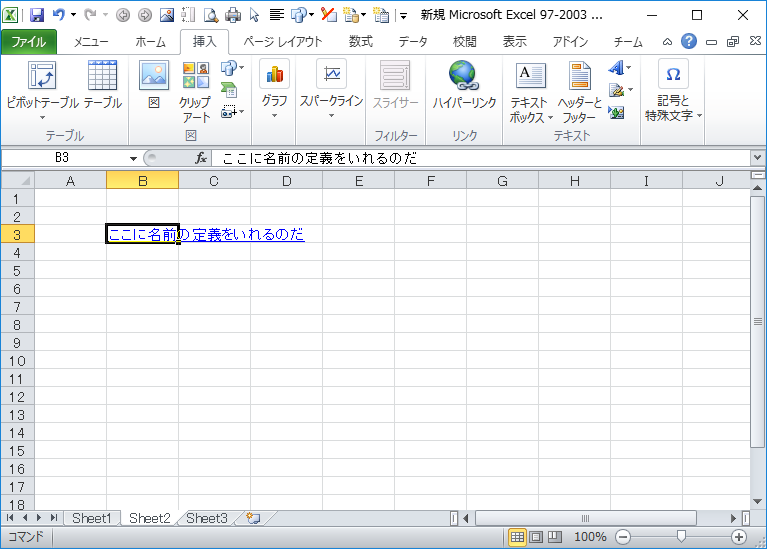Click the text alignment lines icon in the toolbar

[x=277, y=15]
